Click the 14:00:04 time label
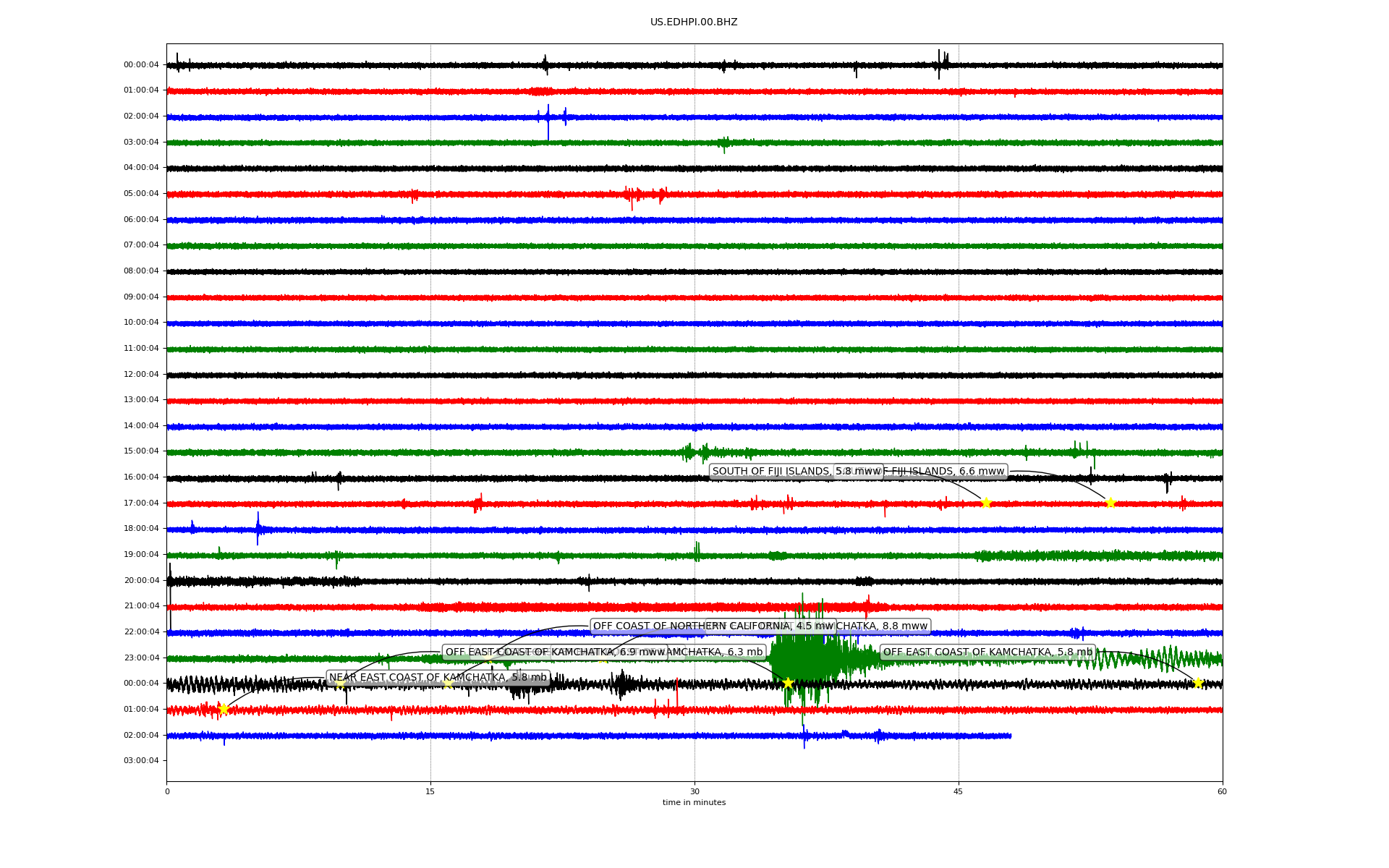Viewport: 1389px width, 868px height. 141,426
